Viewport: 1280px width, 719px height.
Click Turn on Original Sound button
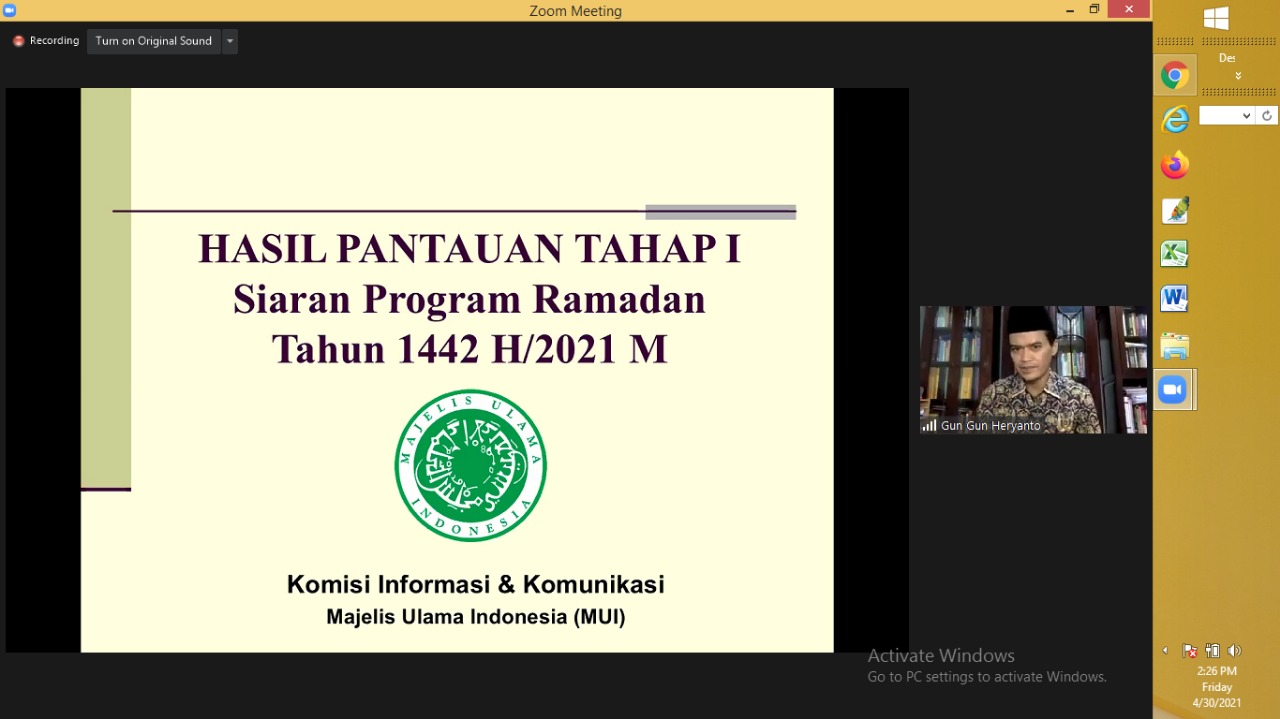[x=153, y=41]
